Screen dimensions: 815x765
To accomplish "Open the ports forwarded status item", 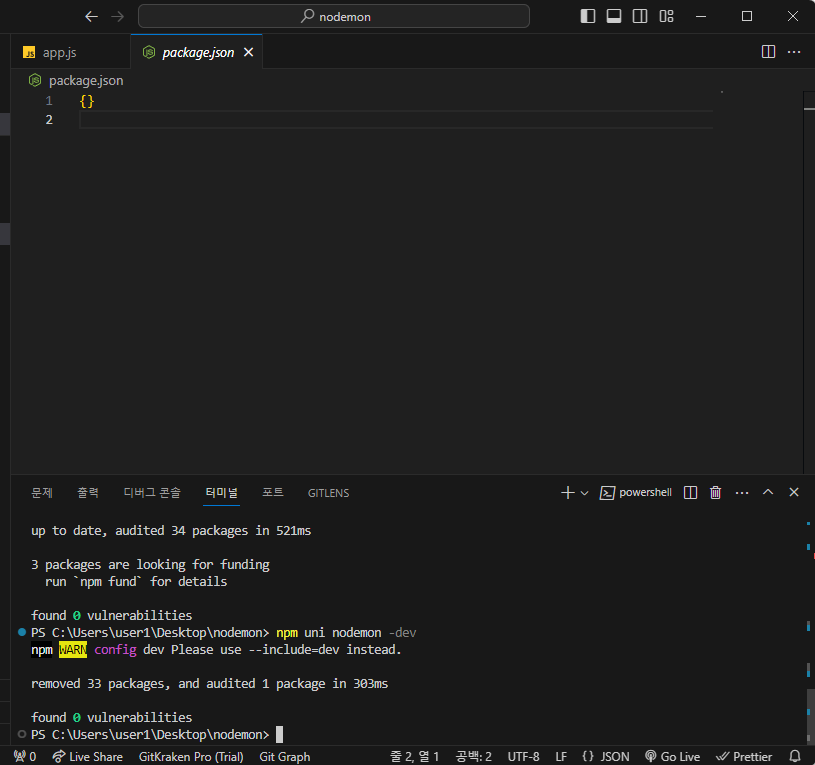I will 25,757.
